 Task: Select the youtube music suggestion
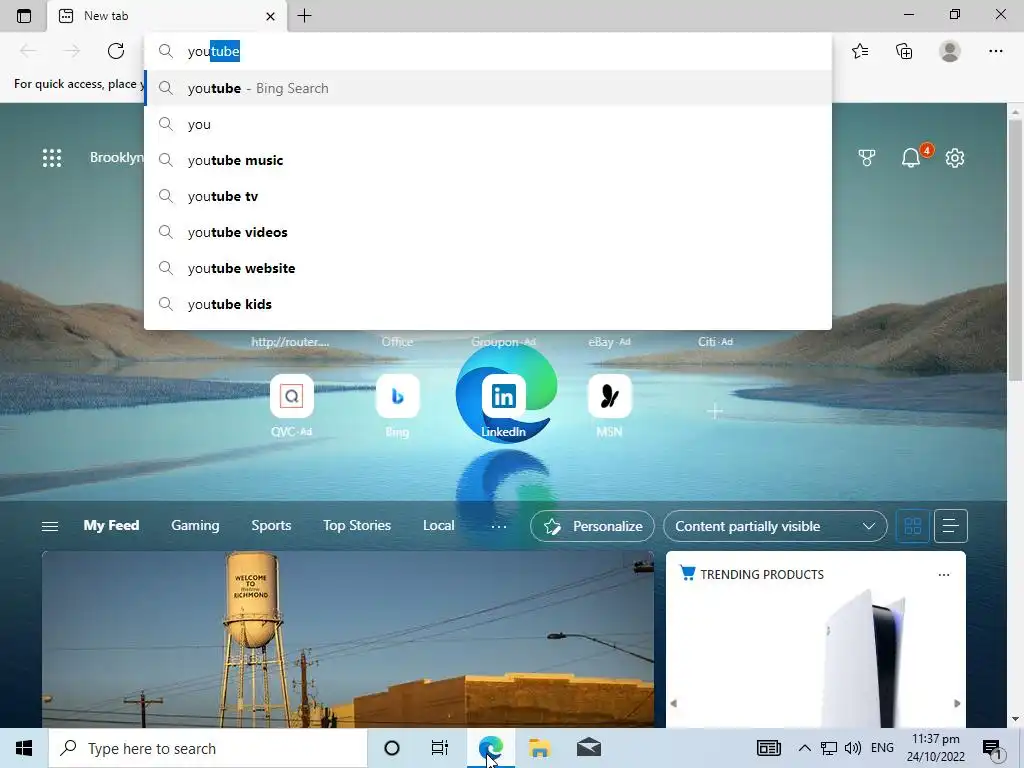[x=488, y=160]
